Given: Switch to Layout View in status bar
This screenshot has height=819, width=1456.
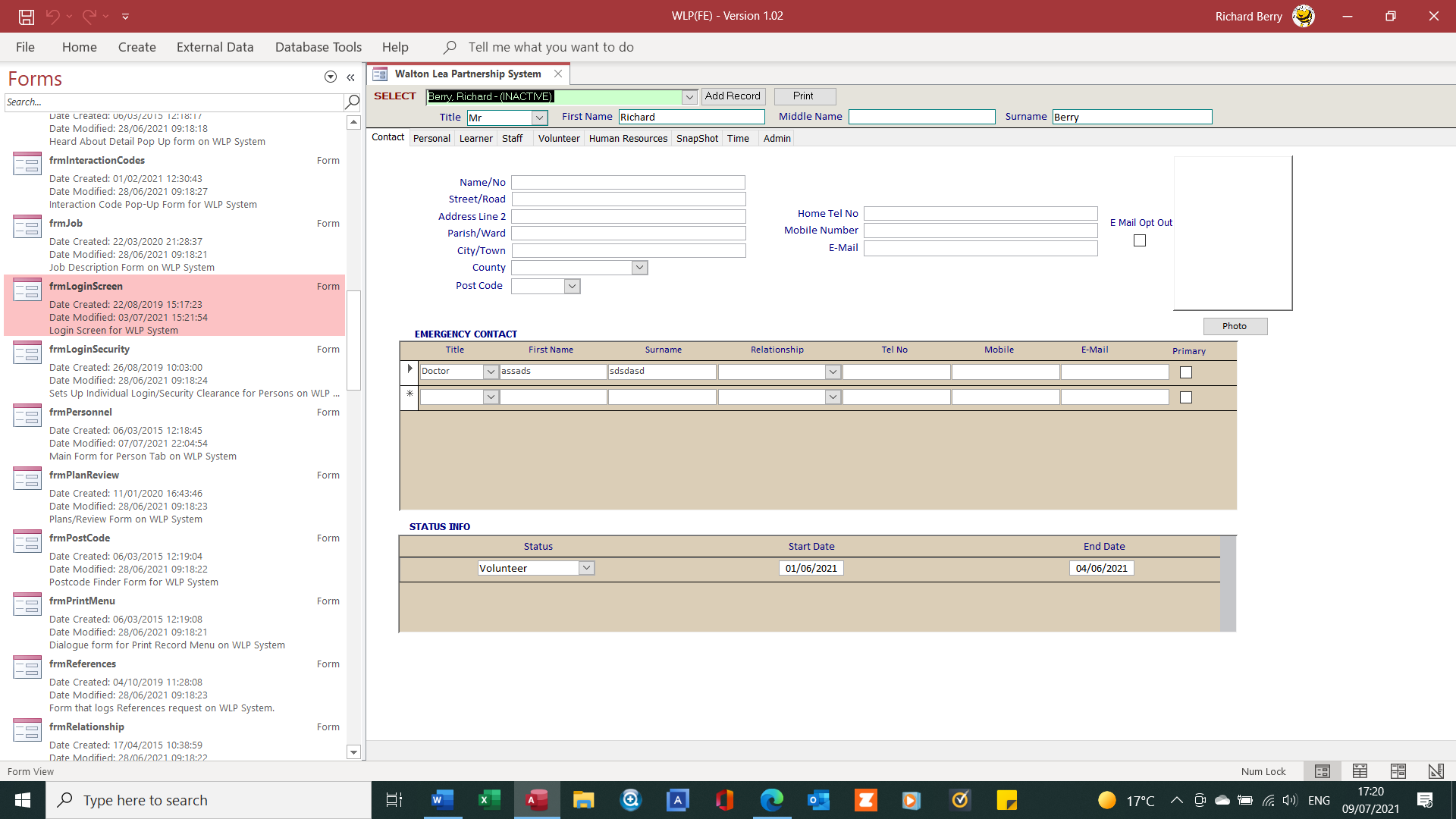Looking at the screenshot, I should click(x=1398, y=771).
